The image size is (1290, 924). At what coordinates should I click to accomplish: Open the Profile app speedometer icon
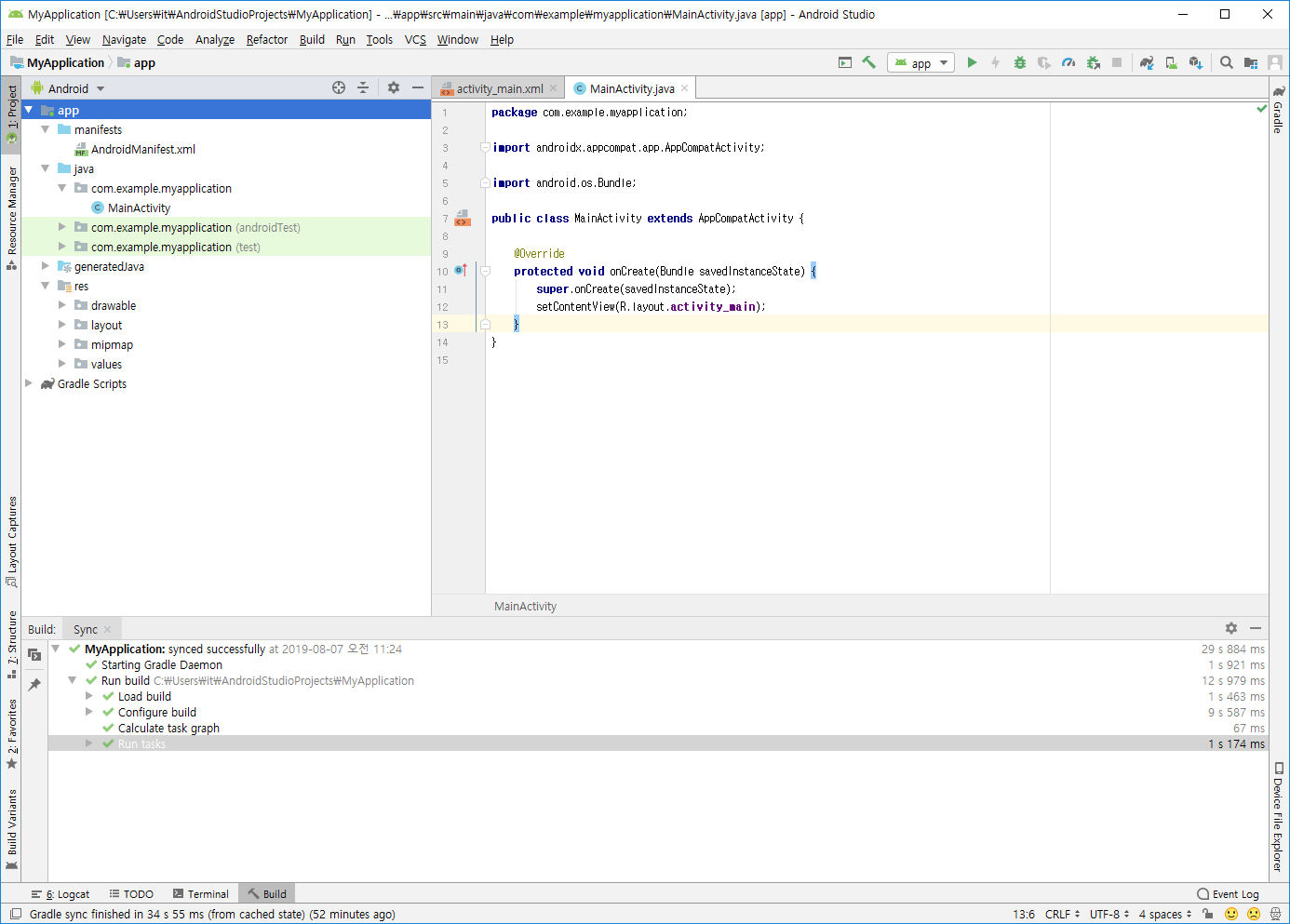[x=1068, y=62]
